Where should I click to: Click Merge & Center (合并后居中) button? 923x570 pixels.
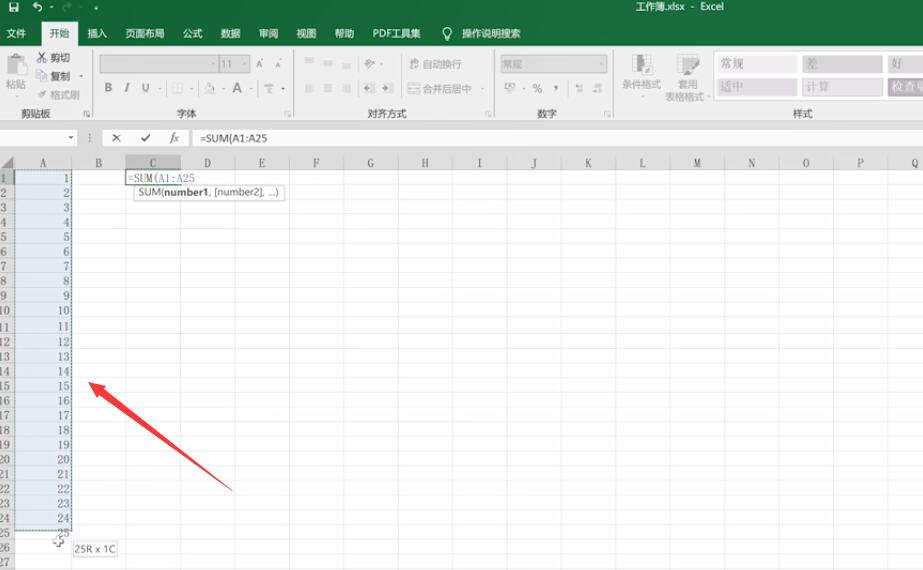[440, 88]
